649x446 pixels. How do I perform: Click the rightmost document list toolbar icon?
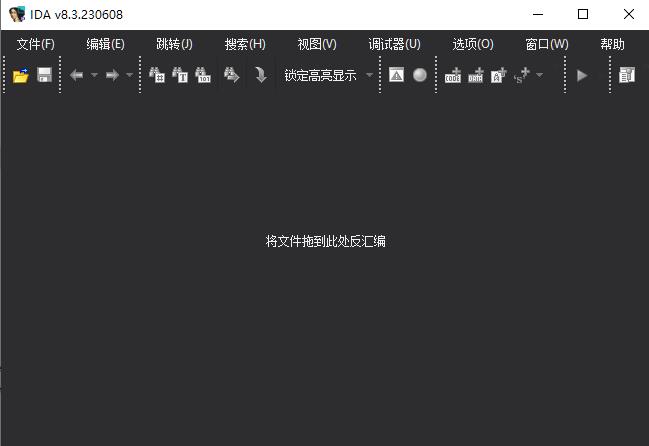click(627, 75)
